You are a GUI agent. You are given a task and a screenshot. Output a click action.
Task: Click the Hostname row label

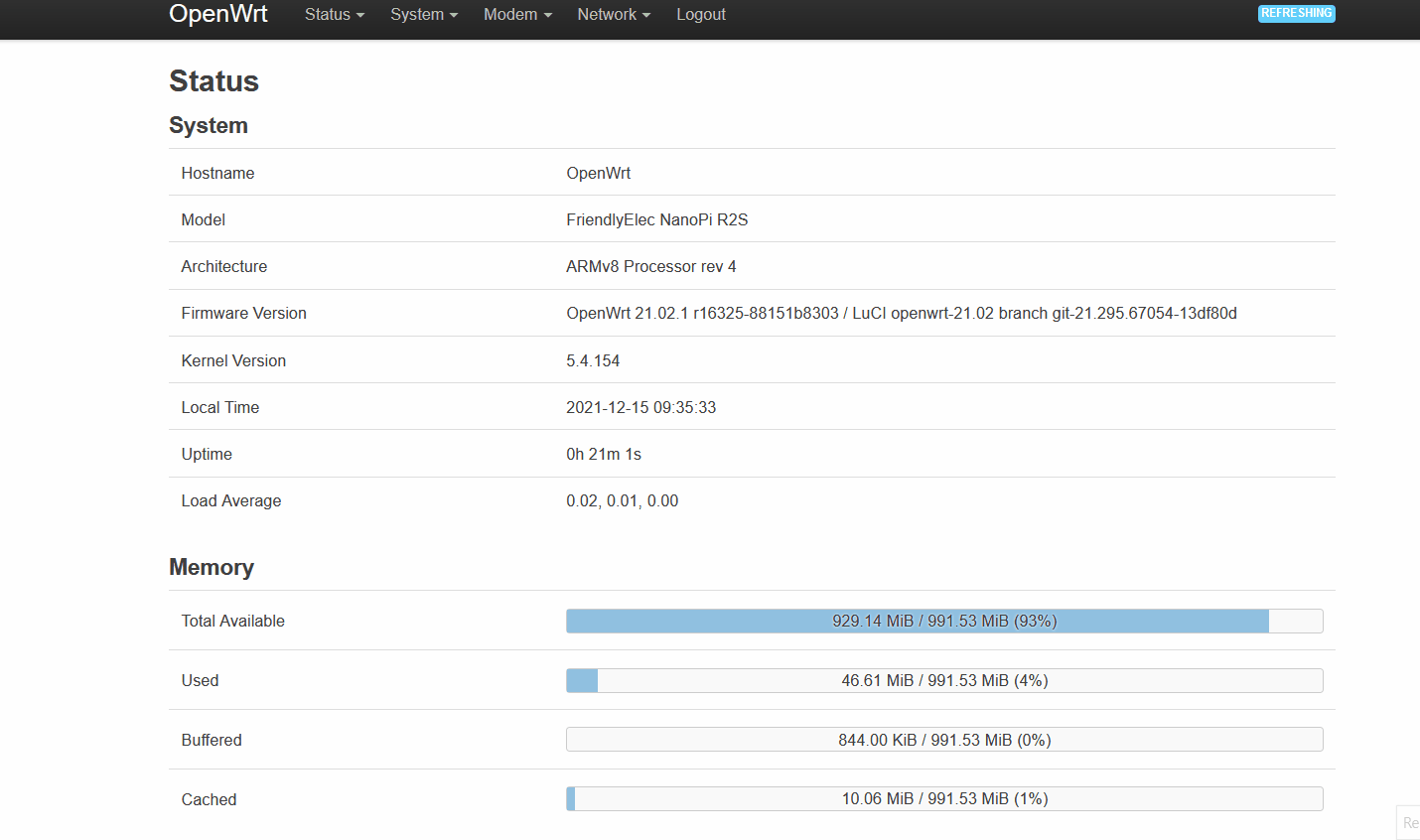217,173
